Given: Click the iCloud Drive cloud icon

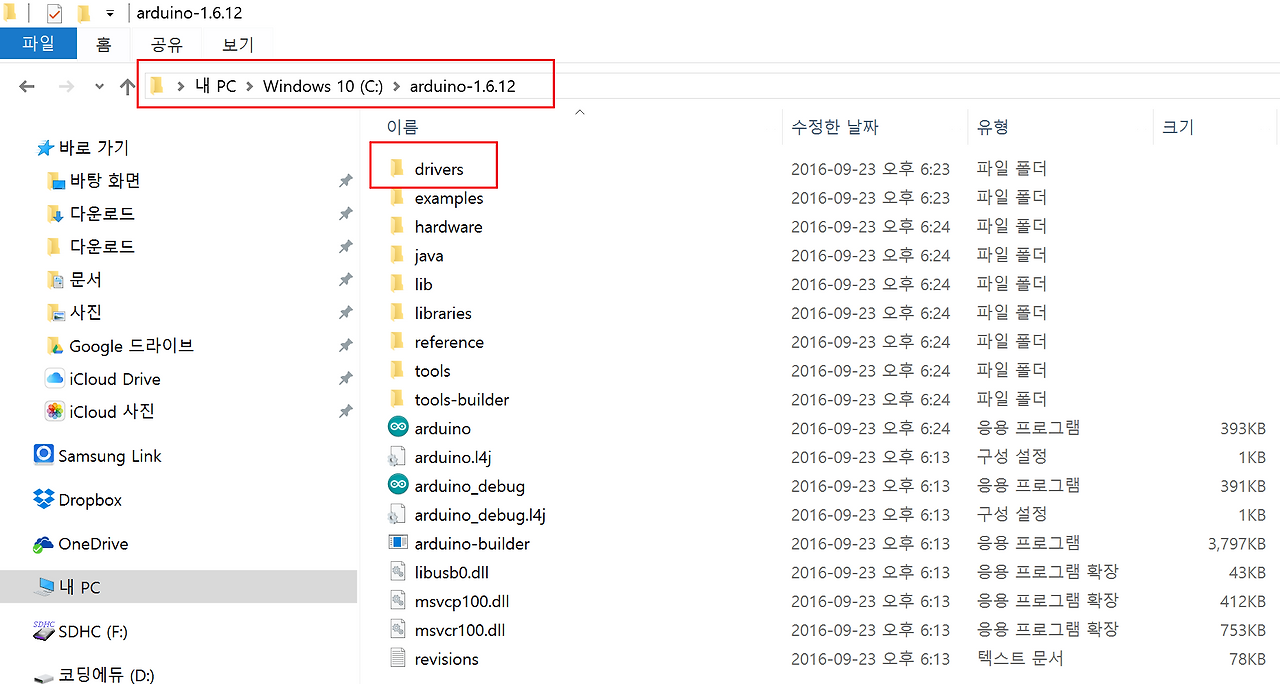Looking at the screenshot, I should [55, 379].
